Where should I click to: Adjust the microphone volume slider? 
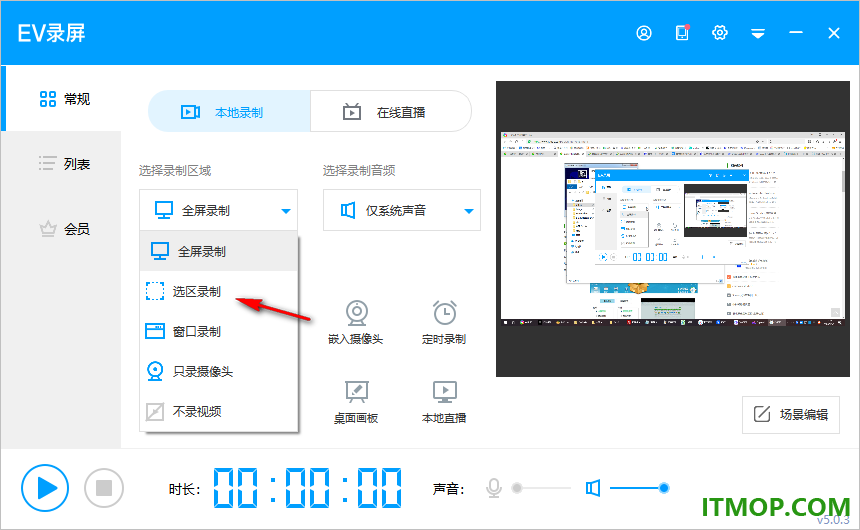click(541, 488)
